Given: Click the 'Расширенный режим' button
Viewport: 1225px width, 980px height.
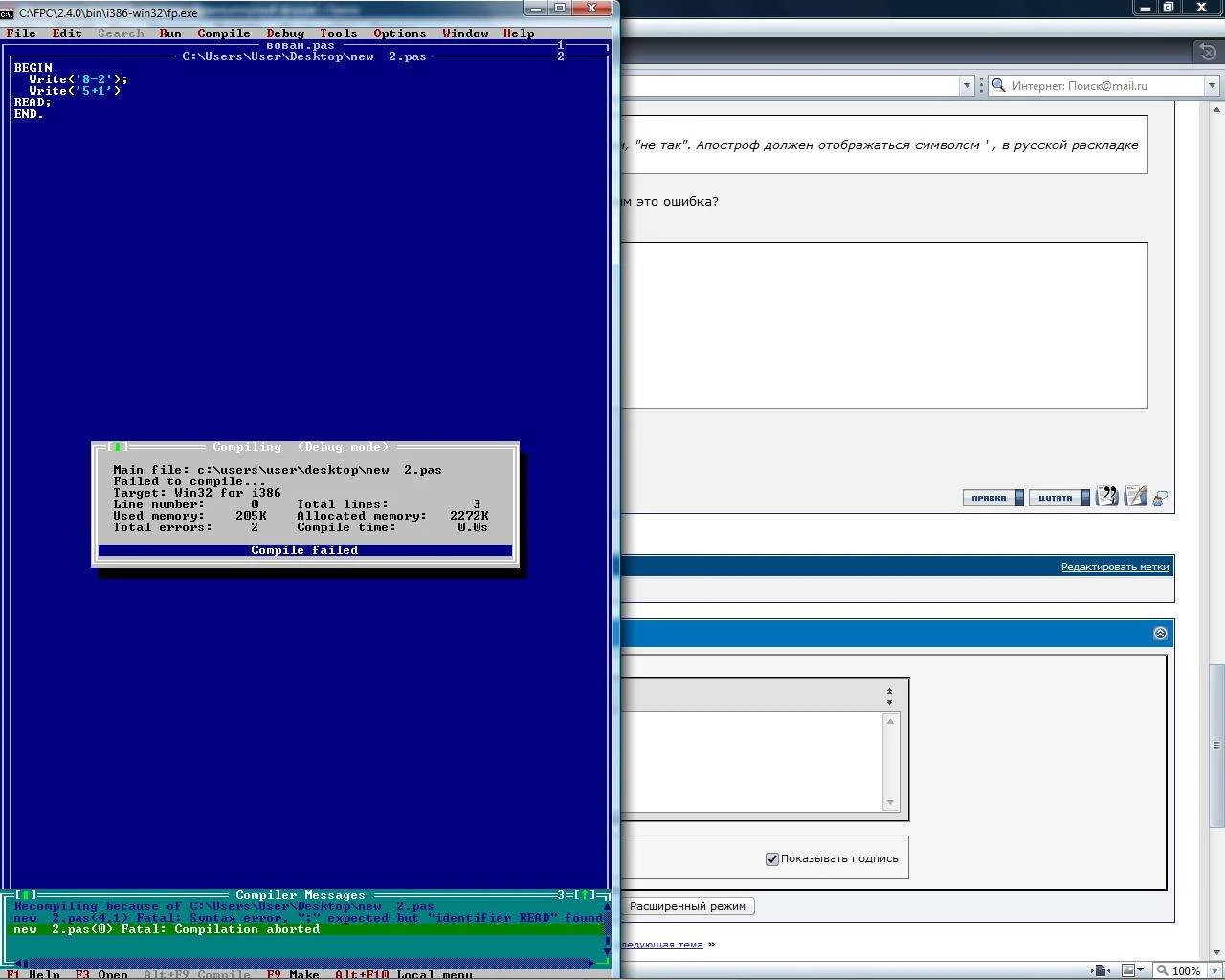Looking at the screenshot, I should click(688, 906).
